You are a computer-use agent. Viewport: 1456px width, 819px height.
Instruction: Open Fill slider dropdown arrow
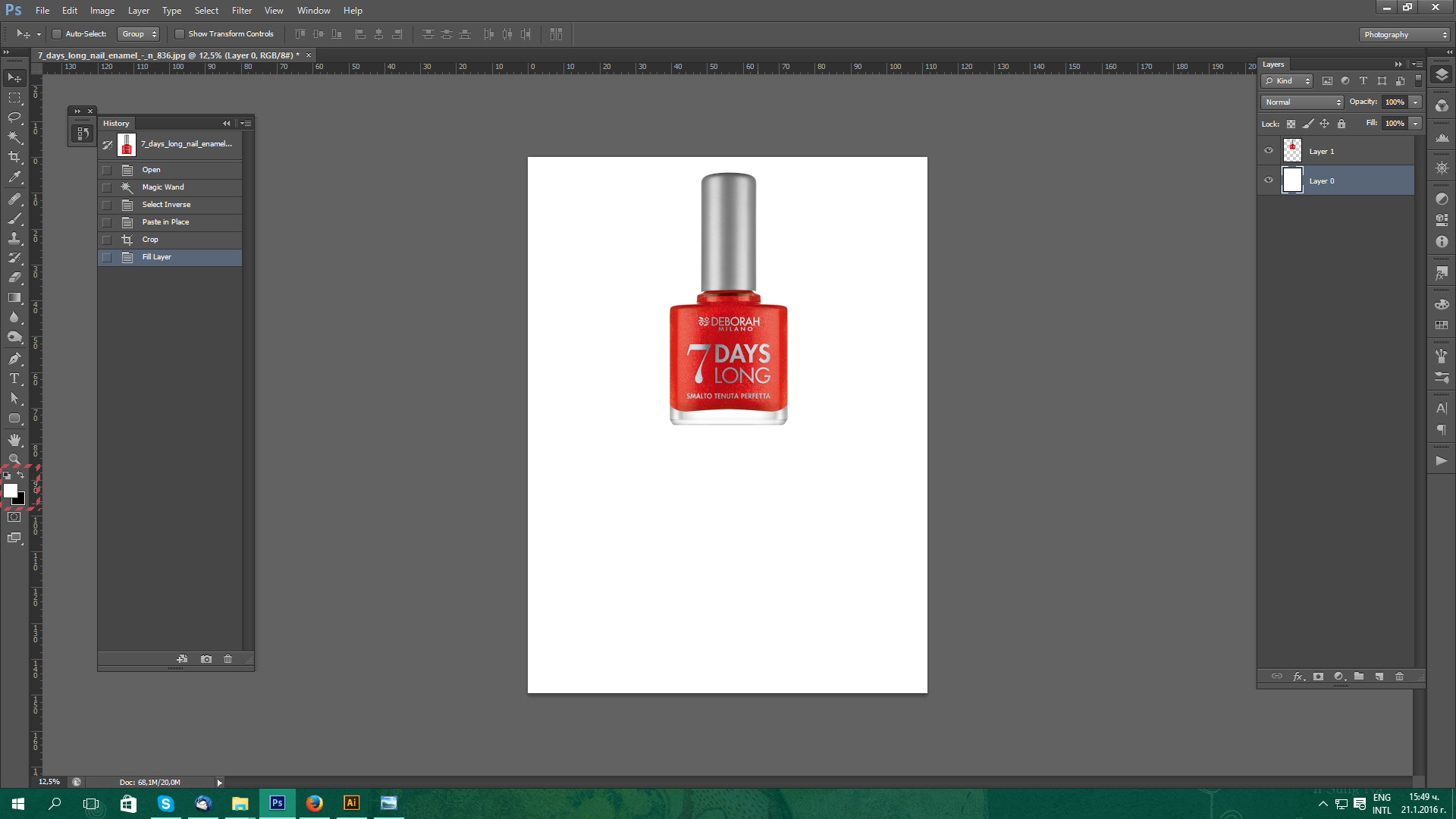point(1415,124)
